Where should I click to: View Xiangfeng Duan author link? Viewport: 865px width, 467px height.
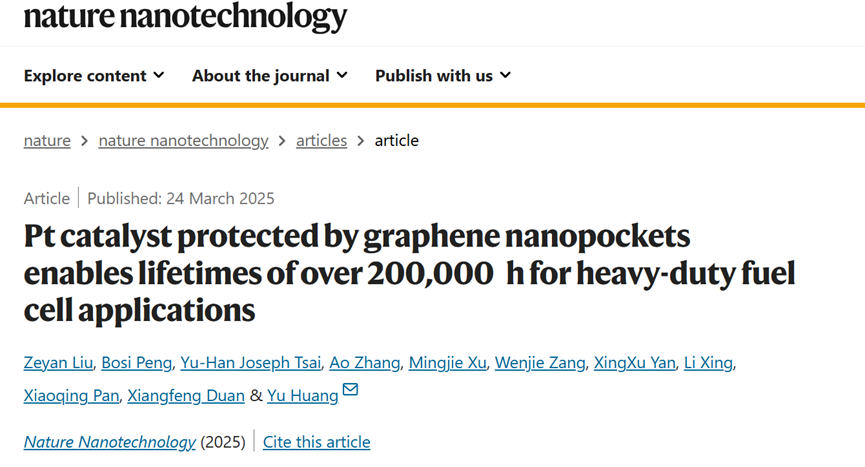pos(186,395)
